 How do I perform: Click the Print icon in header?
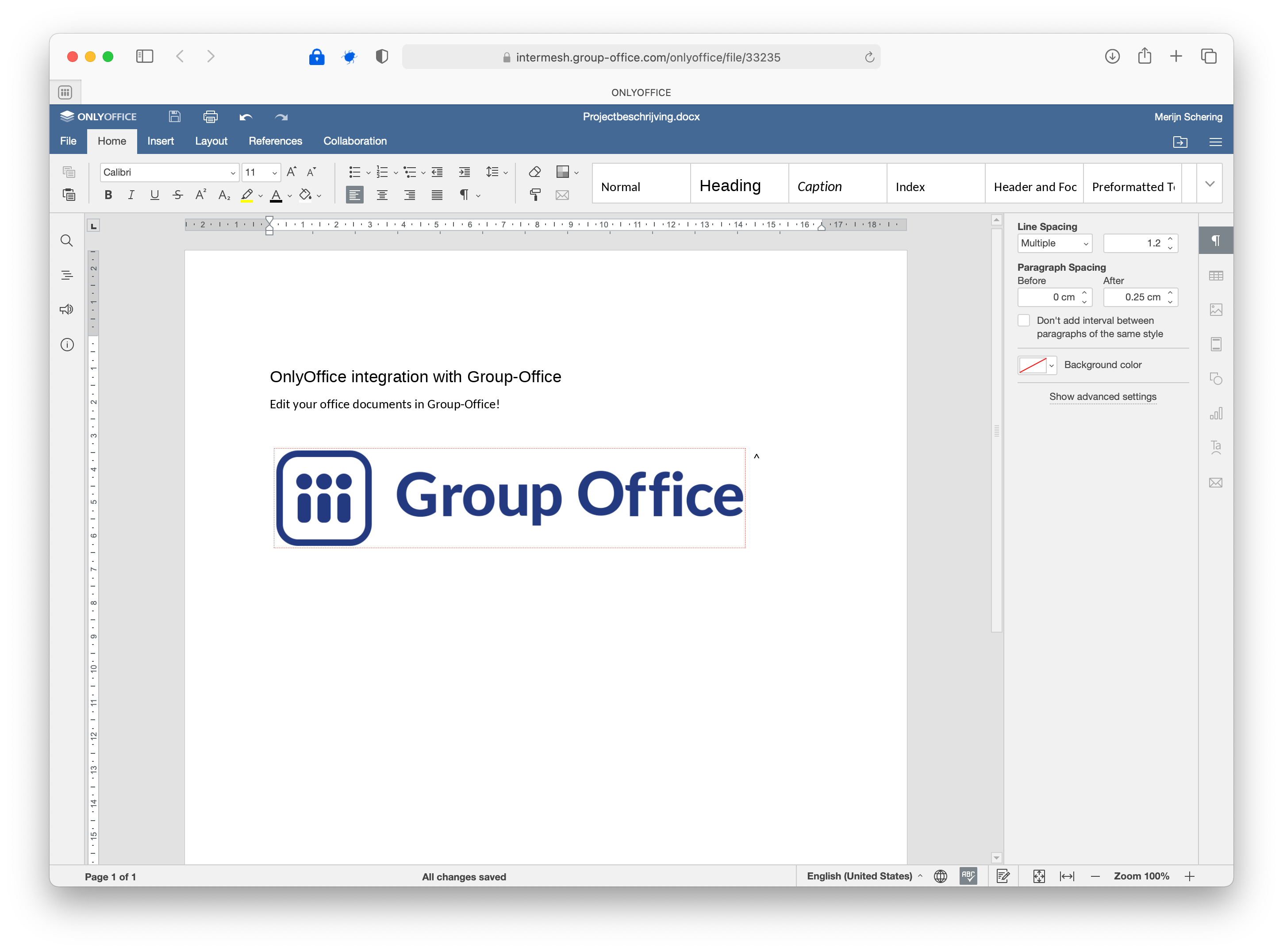211,116
